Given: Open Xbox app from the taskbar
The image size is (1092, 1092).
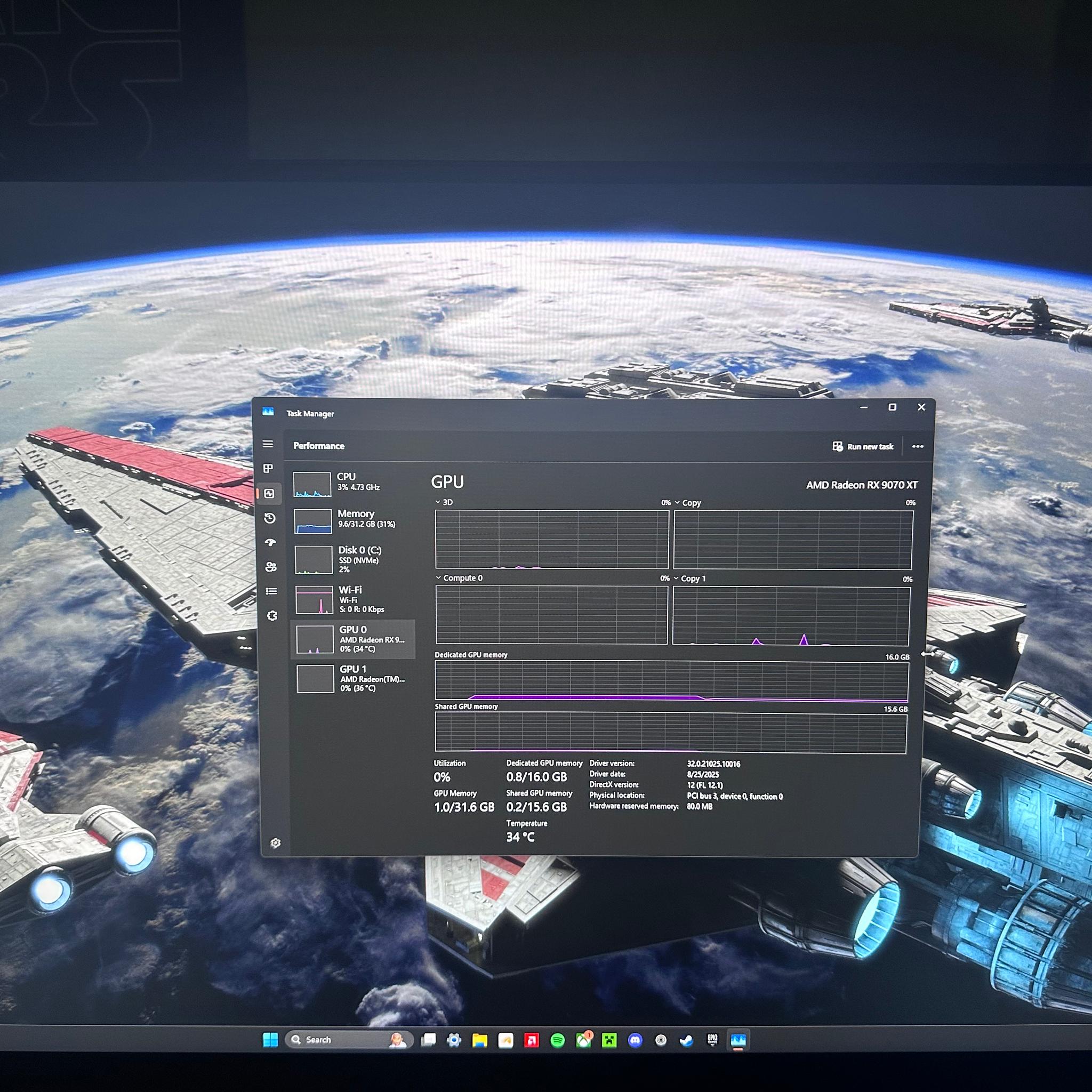Looking at the screenshot, I should coord(583,1040).
